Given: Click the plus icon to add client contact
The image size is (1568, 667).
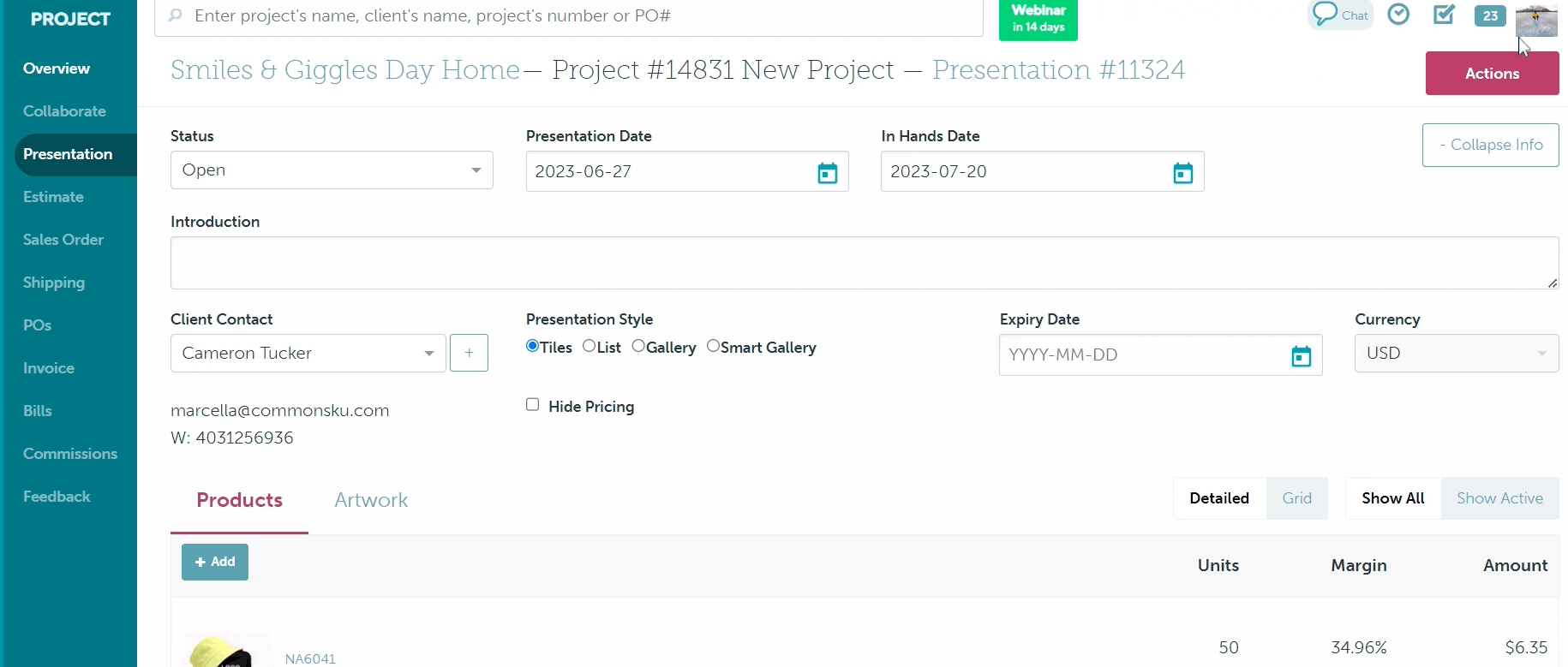Looking at the screenshot, I should (x=469, y=353).
